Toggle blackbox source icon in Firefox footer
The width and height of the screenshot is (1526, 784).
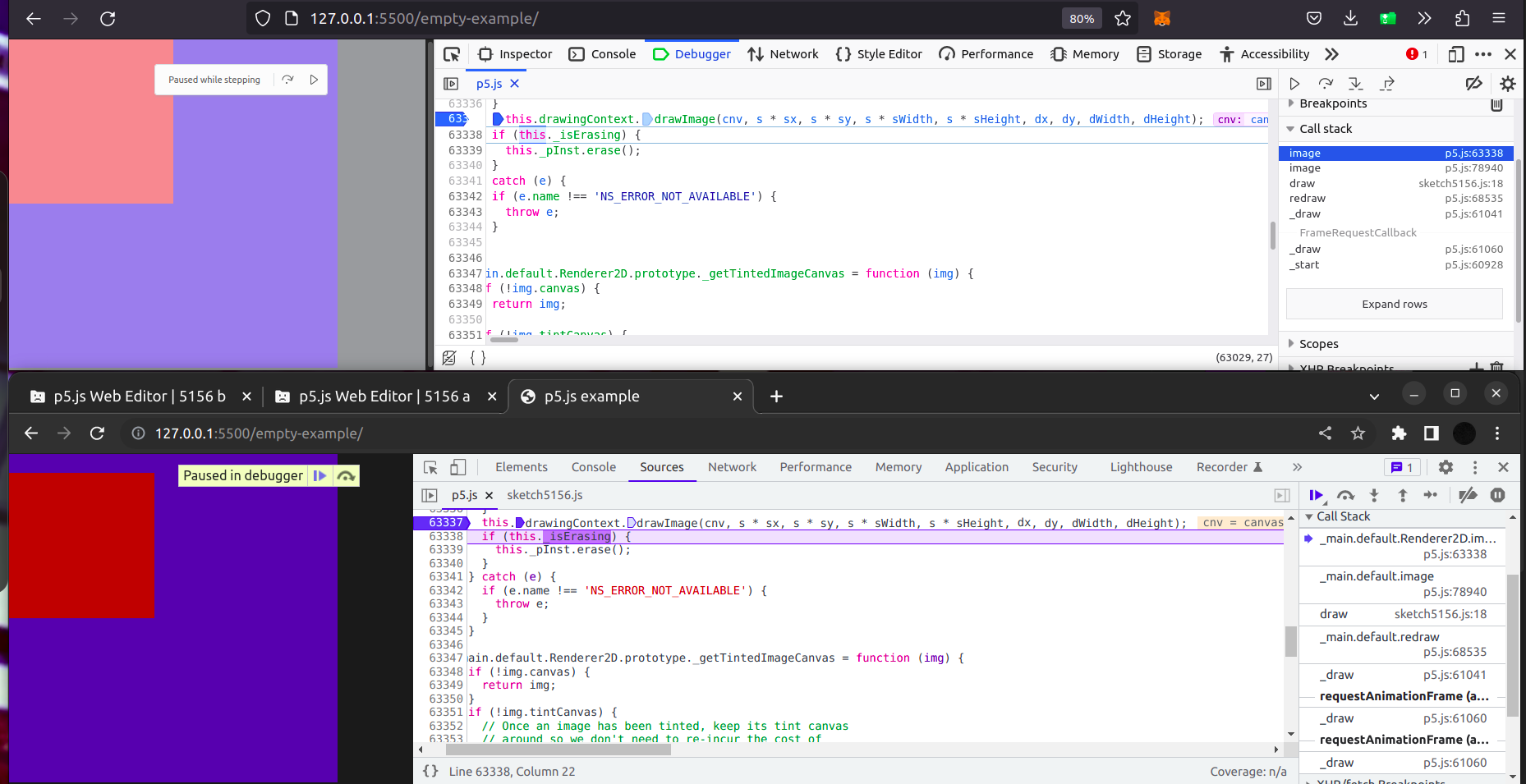pyautogui.click(x=449, y=358)
